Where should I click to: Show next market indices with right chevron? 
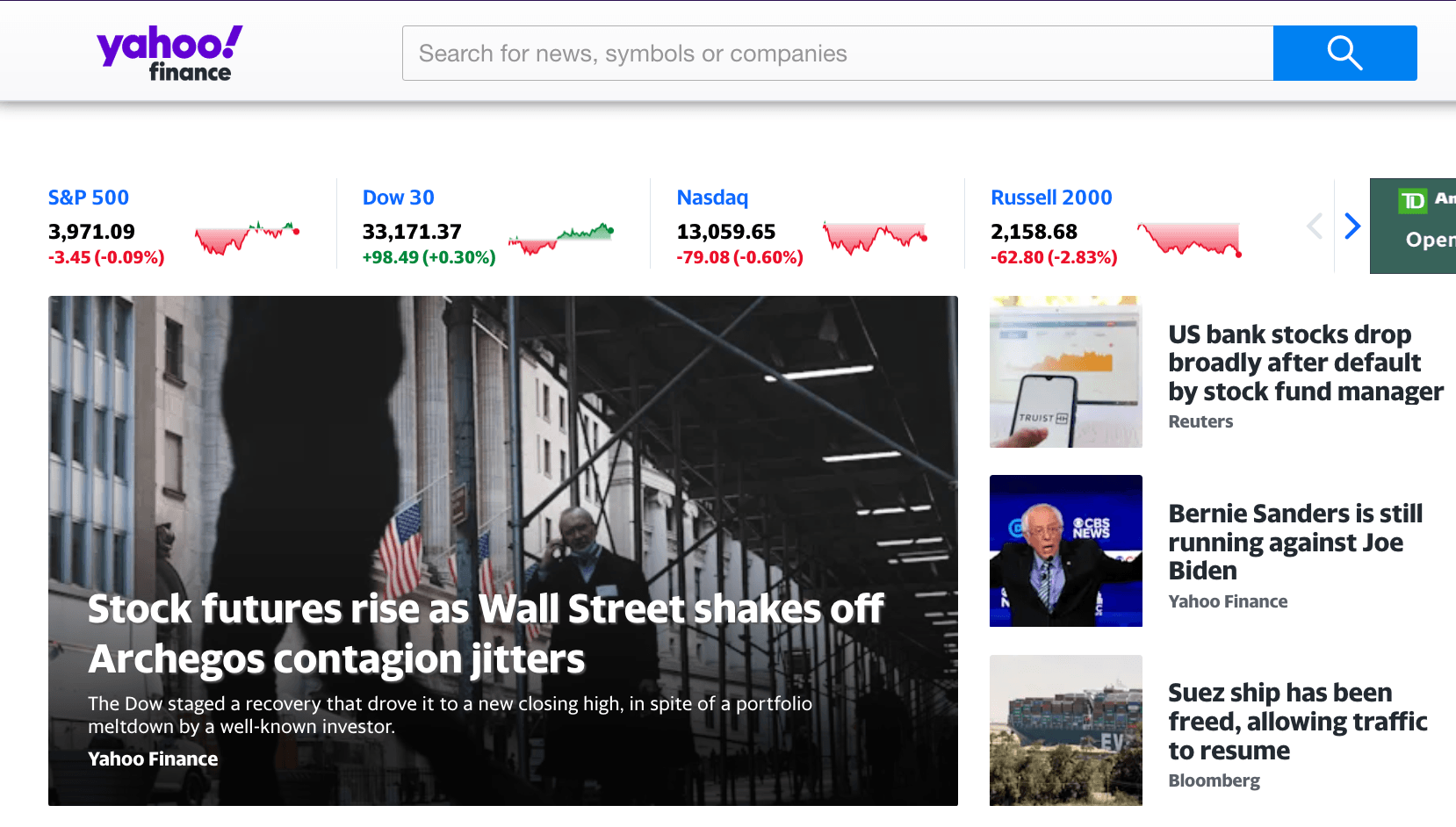click(1352, 227)
